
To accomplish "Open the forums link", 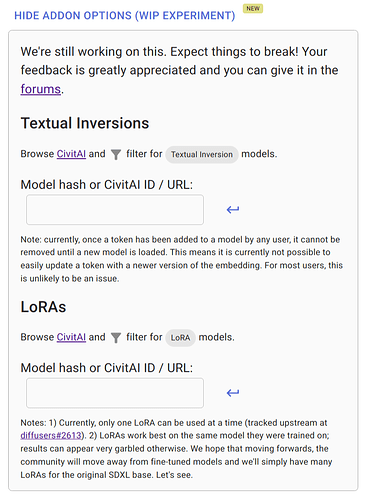I will pos(41,89).
